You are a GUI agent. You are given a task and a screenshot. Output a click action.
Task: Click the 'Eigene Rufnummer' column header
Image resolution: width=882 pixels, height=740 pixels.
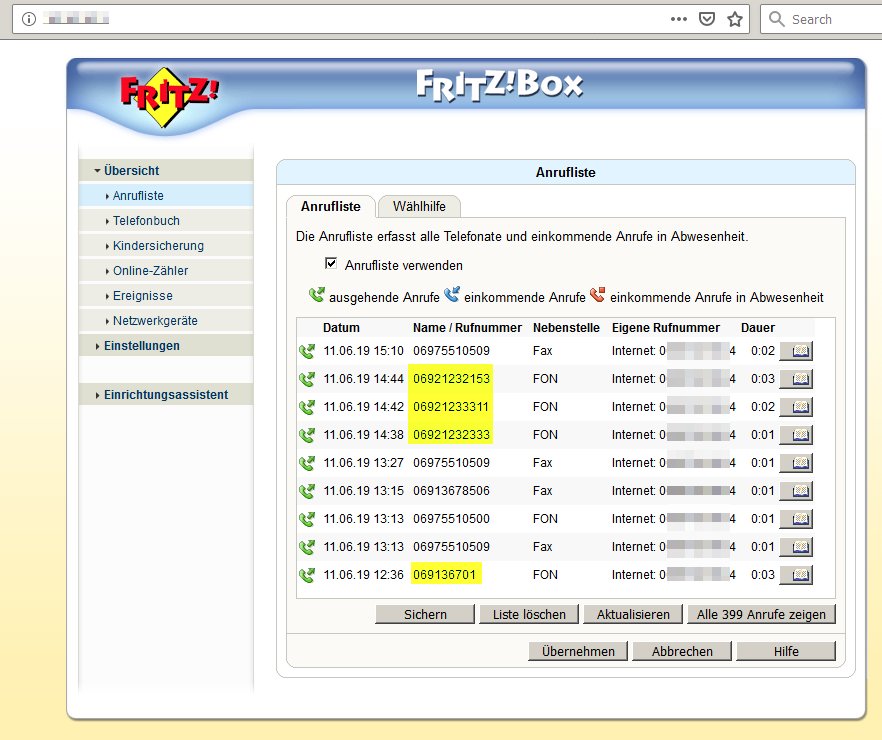click(665, 328)
